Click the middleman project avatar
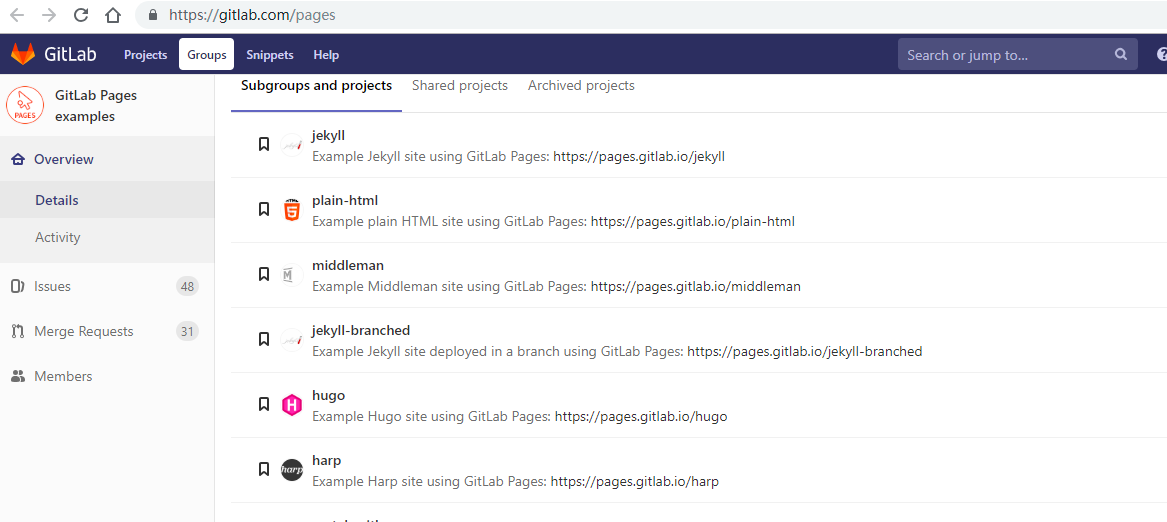Viewport: 1167px width, 522px height. [292, 275]
